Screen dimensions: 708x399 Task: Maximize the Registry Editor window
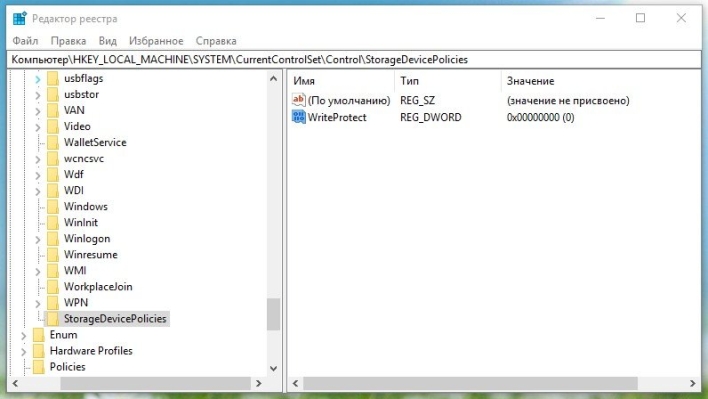click(640, 18)
